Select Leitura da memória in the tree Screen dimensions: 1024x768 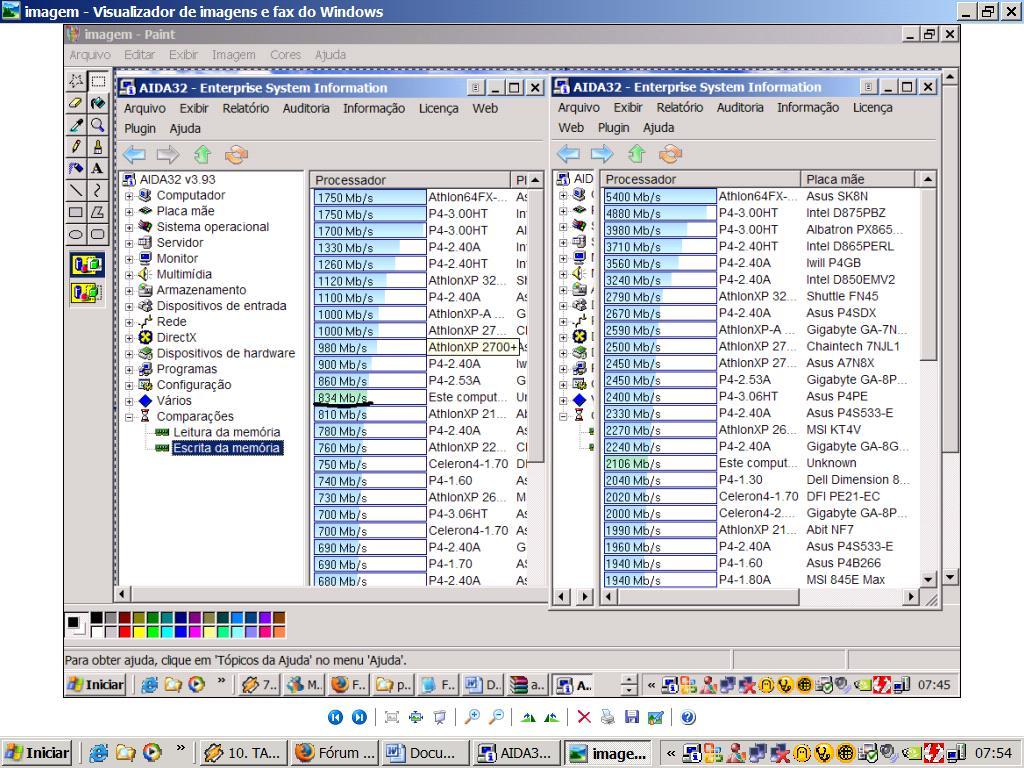pyautogui.click(x=226, y=432)
